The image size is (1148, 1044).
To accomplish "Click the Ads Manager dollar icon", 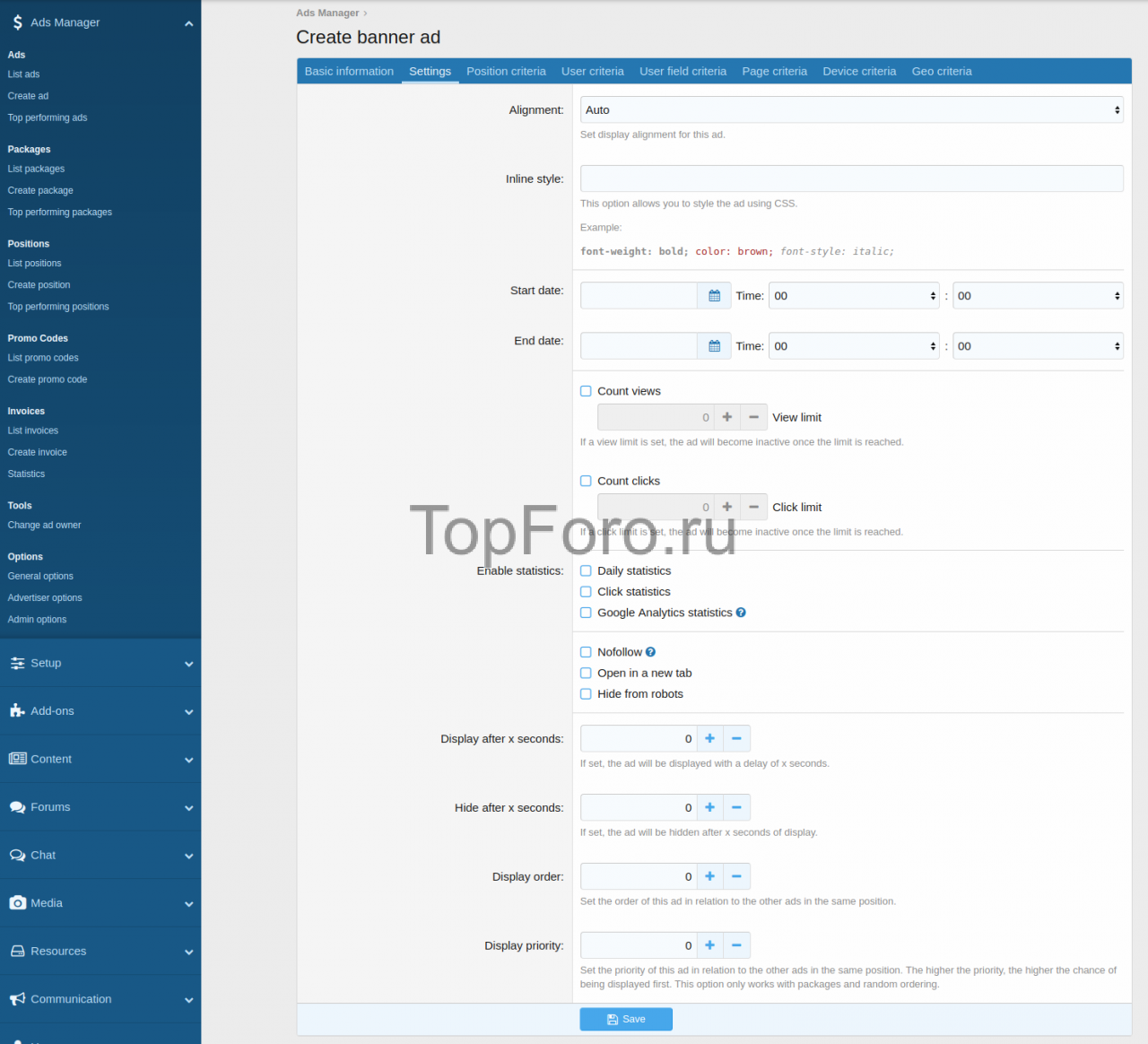I will 18,22.
